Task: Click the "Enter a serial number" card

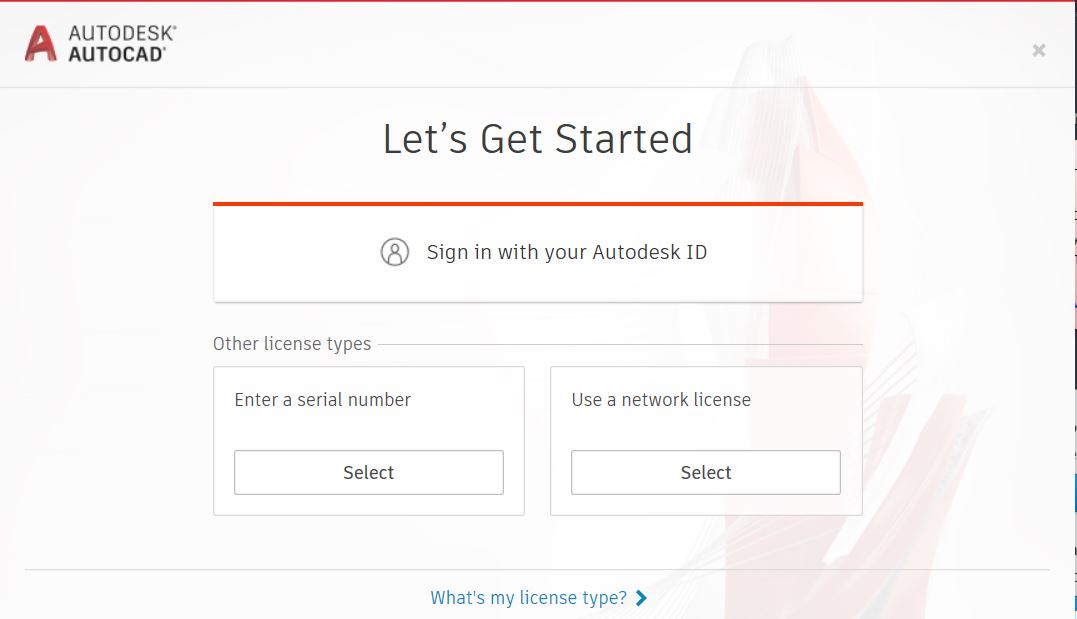Action: [368, 440]
